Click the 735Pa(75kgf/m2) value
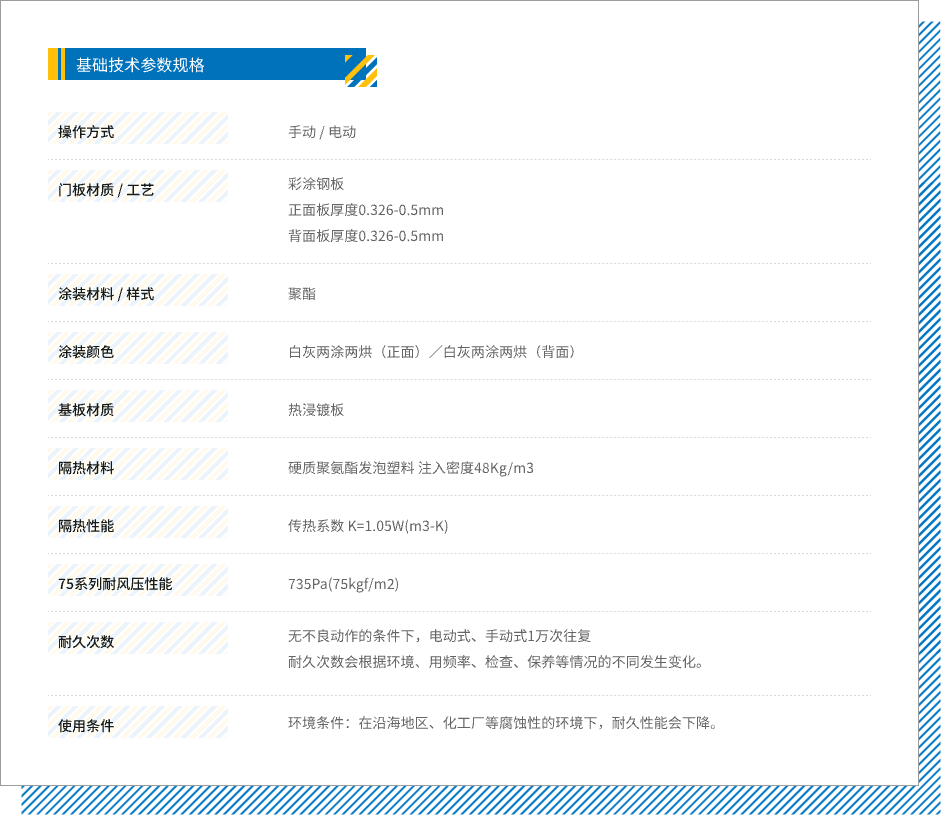This screenshot has height=815, width=941. point(343,584)
